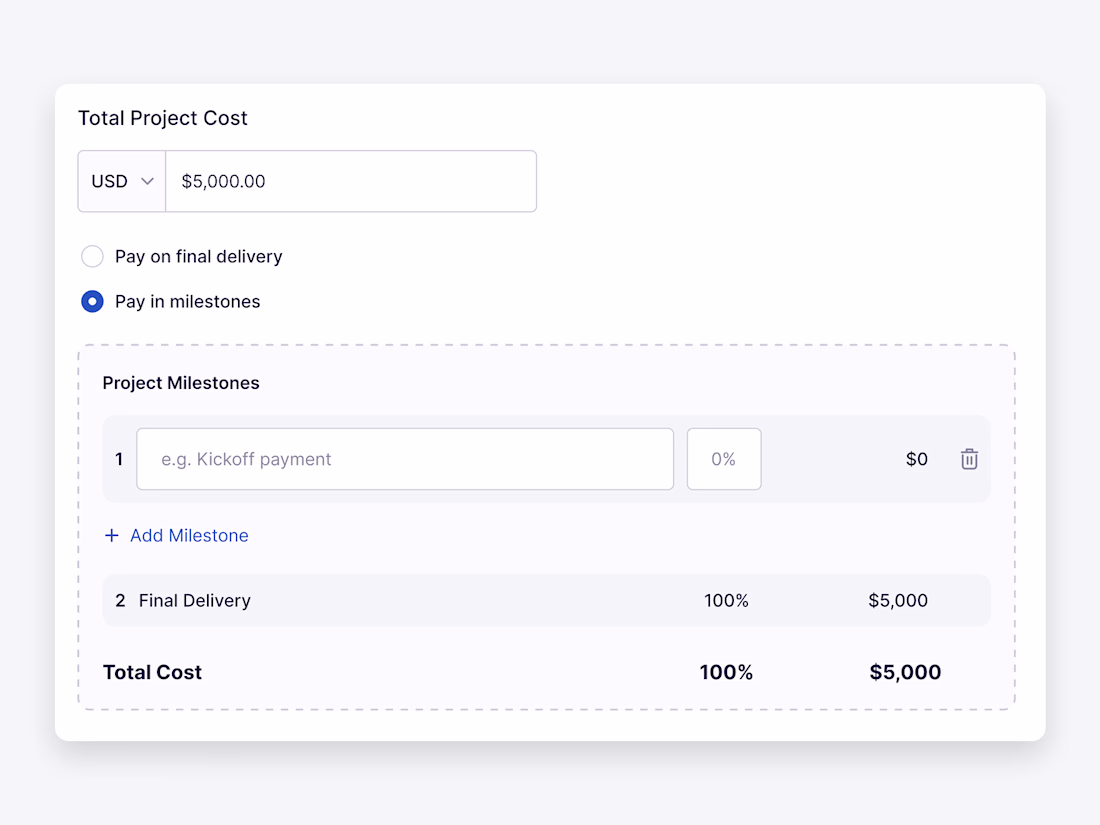Image resolution: width=1100 pixels, height=825 pixels.
Task: Click the number 1 milestone index
Action: point(119,459)
